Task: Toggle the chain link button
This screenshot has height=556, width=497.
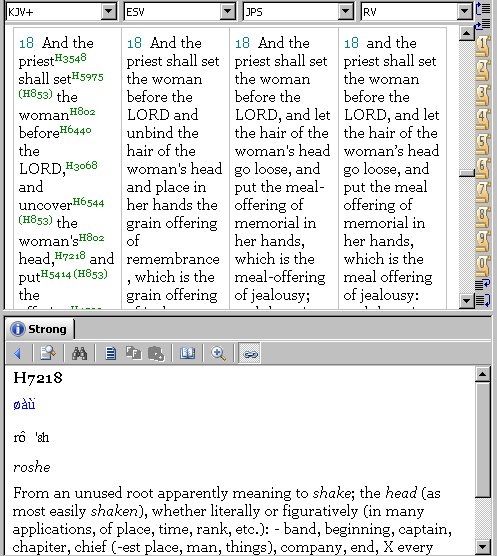Action: tap(250, 354)
